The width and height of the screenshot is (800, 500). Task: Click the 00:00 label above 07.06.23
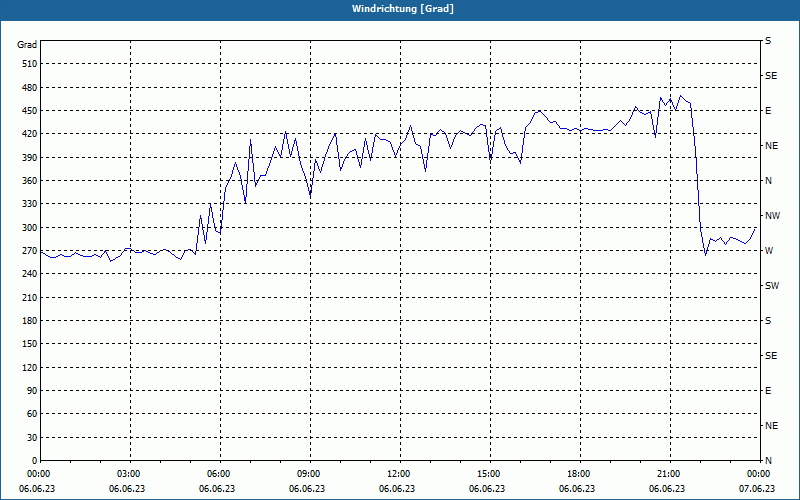760,474
